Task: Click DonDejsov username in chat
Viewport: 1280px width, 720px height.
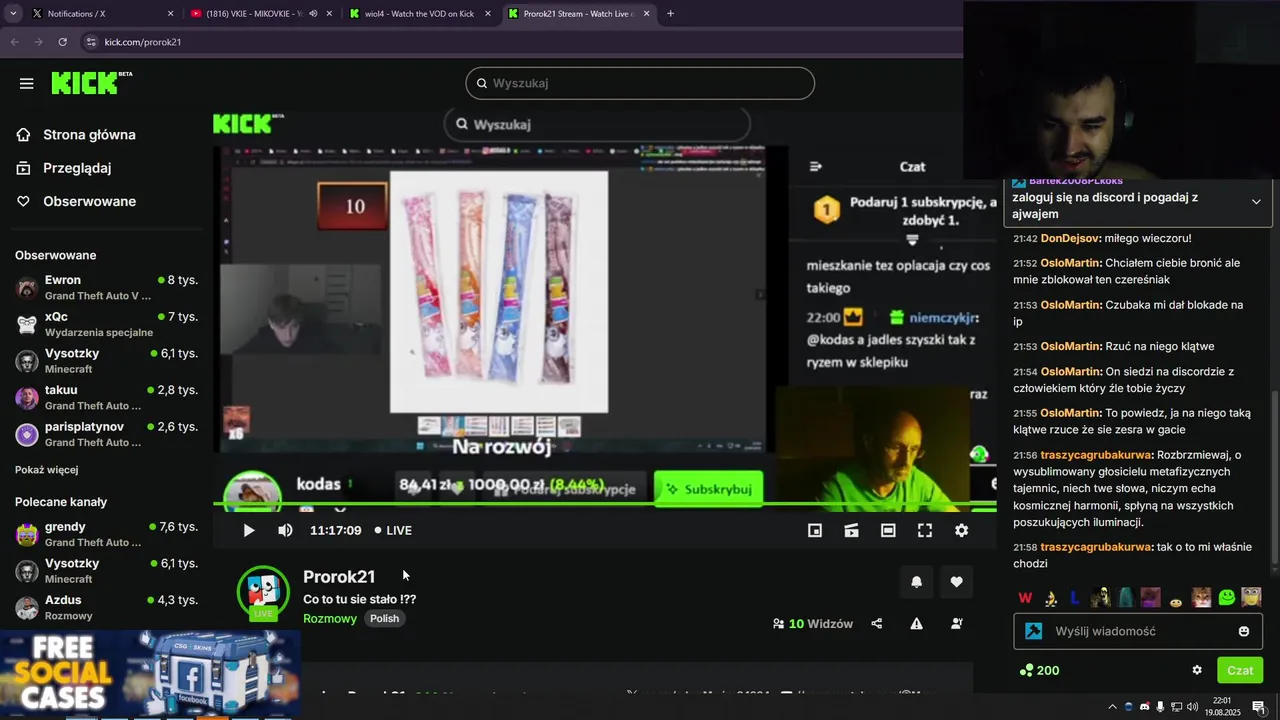Action: 1070,239
